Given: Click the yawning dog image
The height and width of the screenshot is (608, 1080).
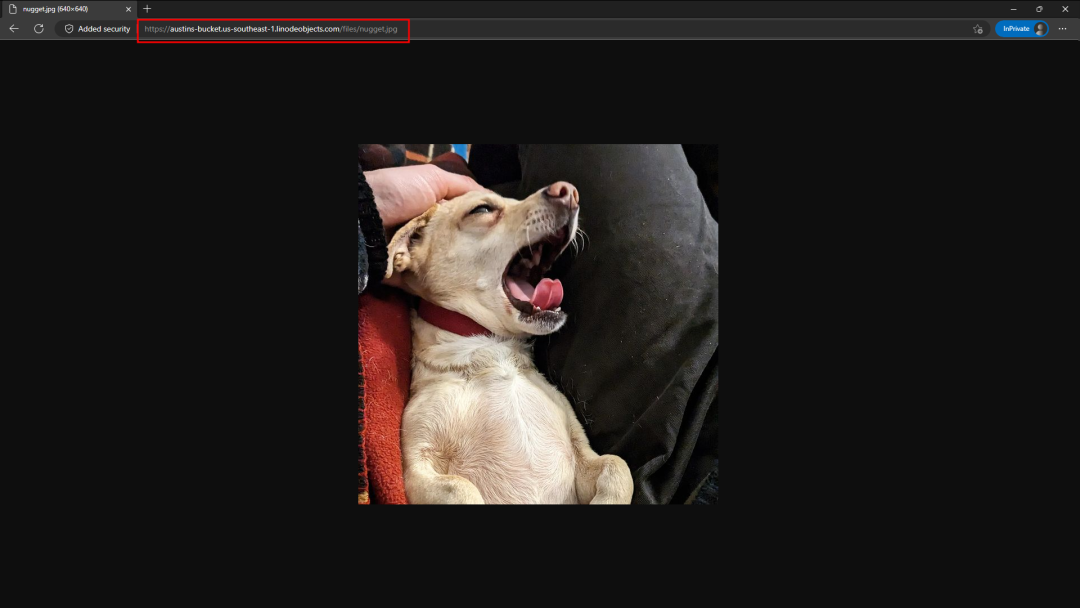Looking at the screenshot, I should [538, 324].
